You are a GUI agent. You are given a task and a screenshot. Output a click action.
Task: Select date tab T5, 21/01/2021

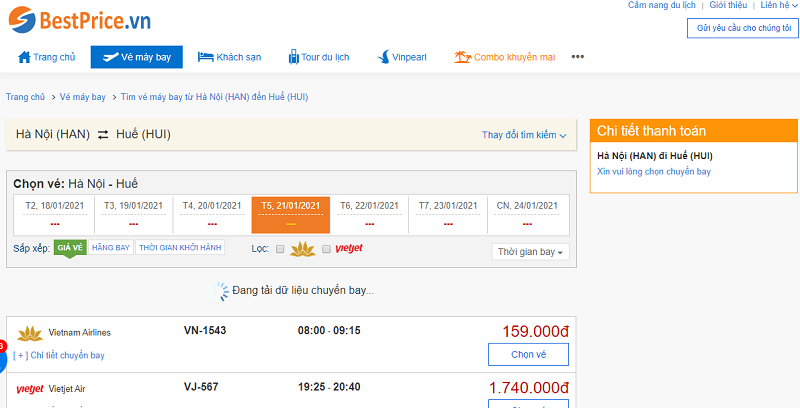(291, 215)
